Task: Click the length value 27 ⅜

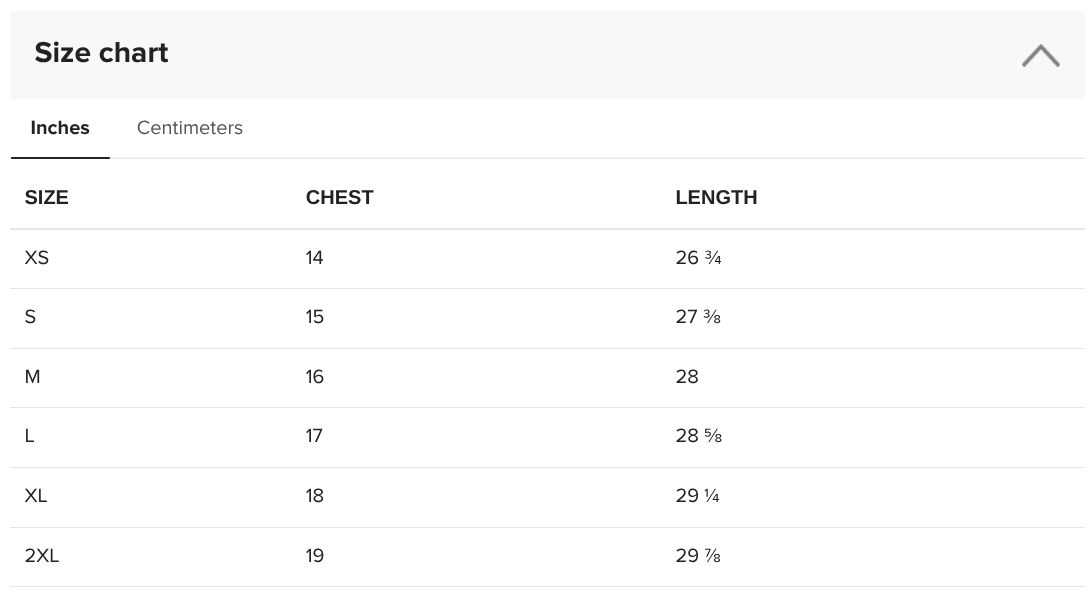Action: coord(698,318)
